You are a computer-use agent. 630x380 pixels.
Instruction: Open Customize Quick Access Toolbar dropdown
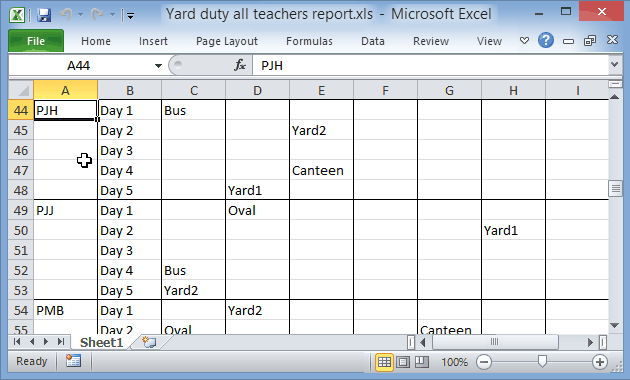[x=130, y=16]
